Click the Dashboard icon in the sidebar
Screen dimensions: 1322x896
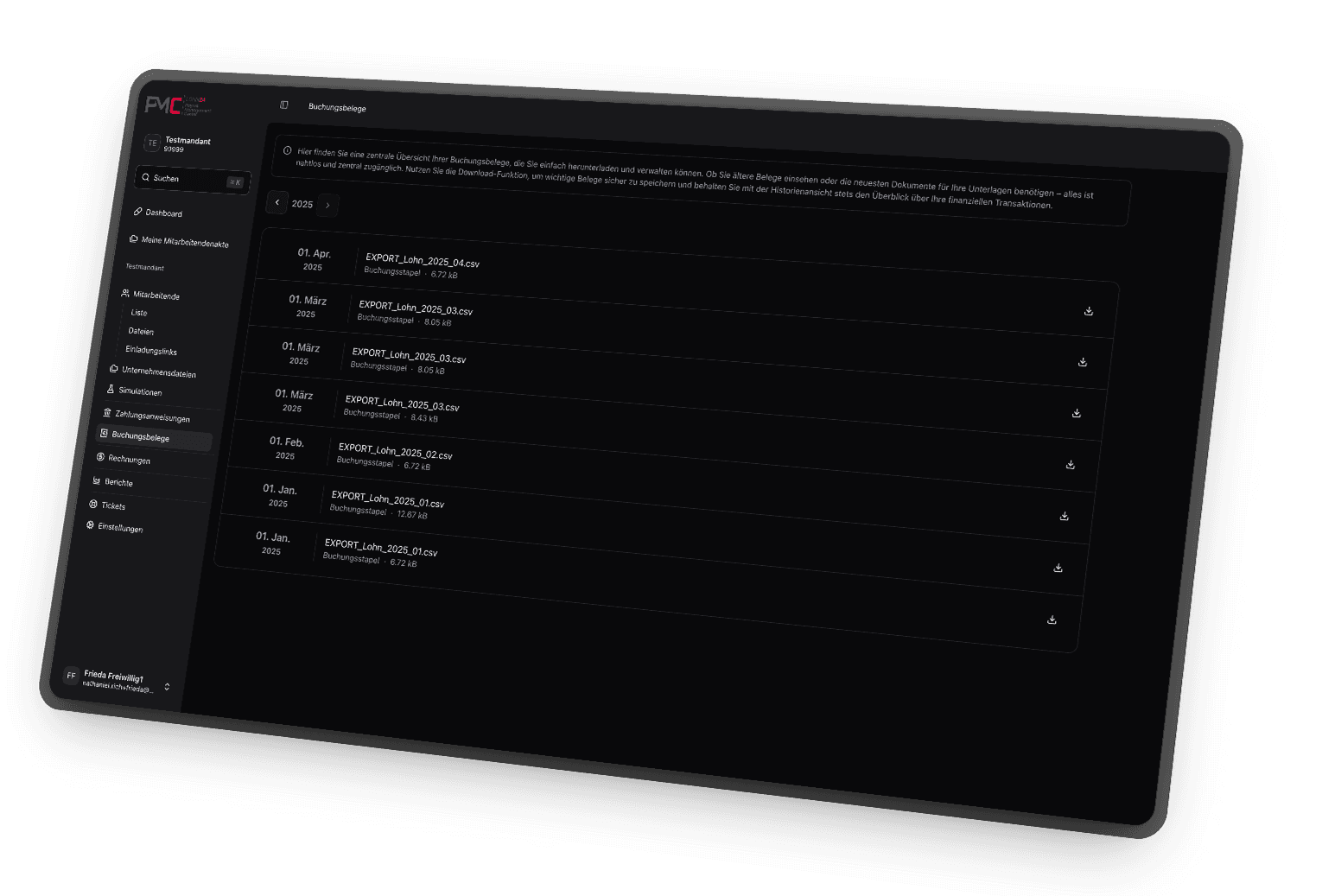138,212
